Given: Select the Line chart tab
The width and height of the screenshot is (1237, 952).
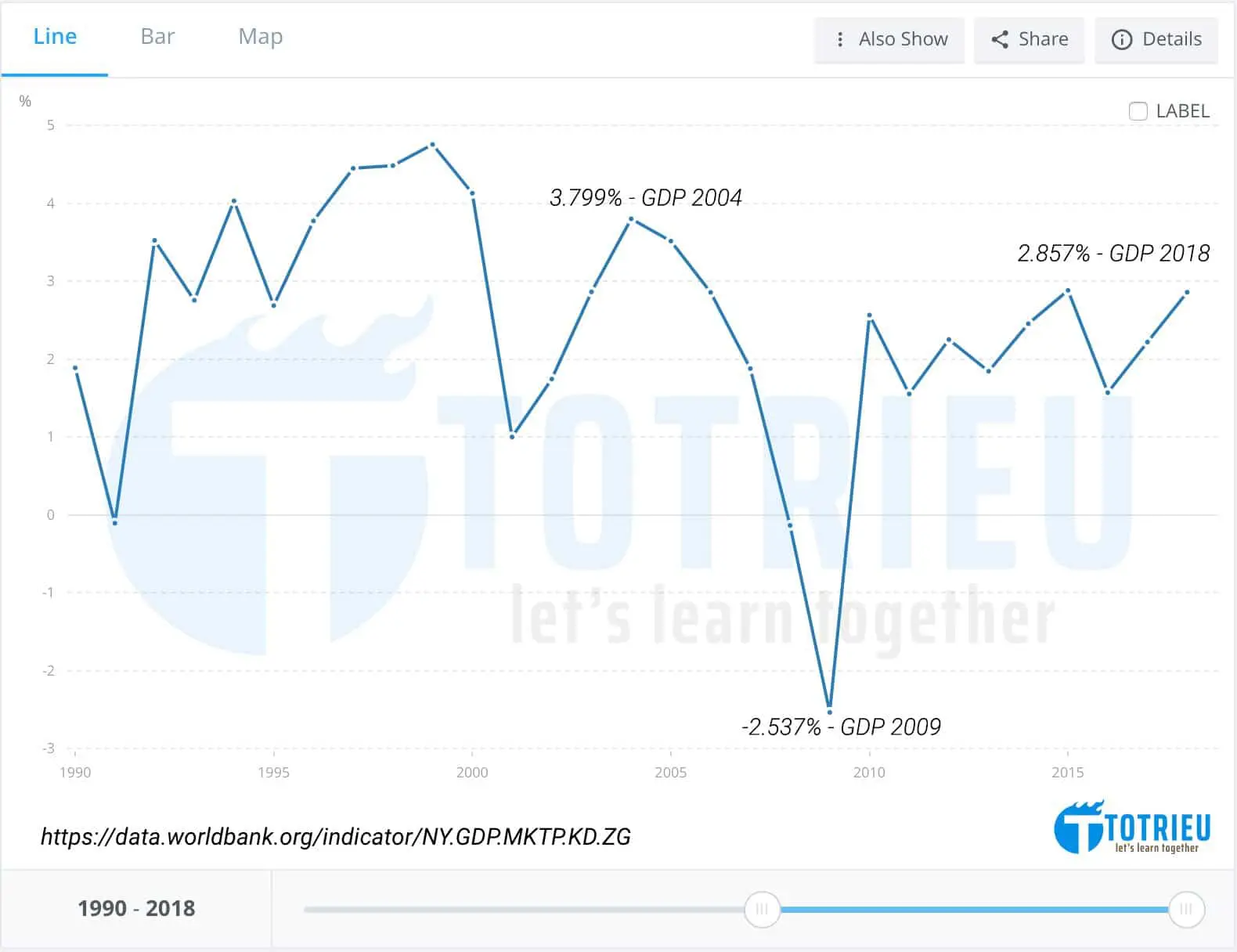Looking at the screenshot, I should (55, 36).
